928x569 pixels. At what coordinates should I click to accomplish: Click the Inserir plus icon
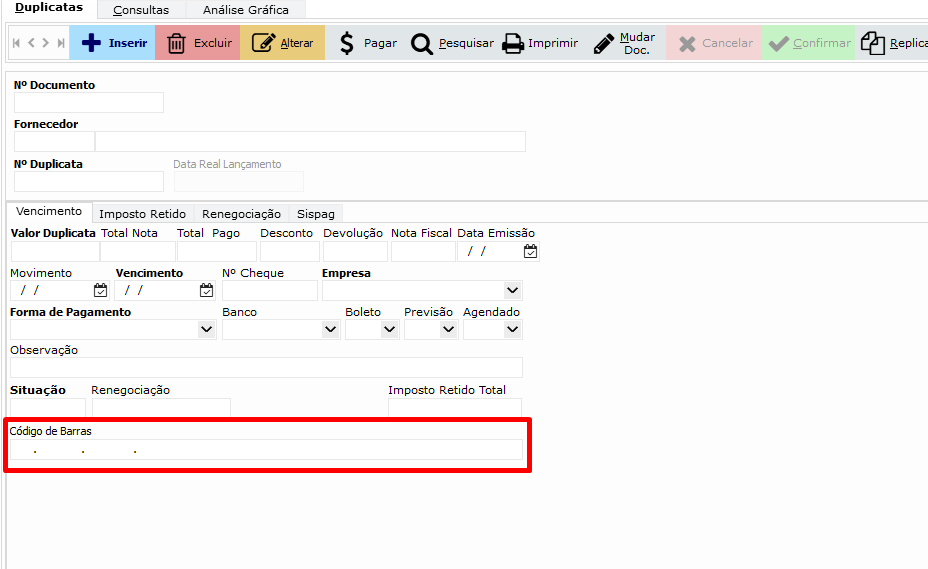coord(91,43)
